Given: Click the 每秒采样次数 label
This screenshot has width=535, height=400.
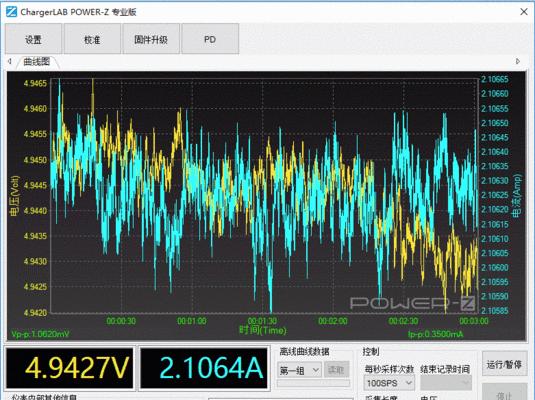Looking at the screenshot, I should coord(389,369).
